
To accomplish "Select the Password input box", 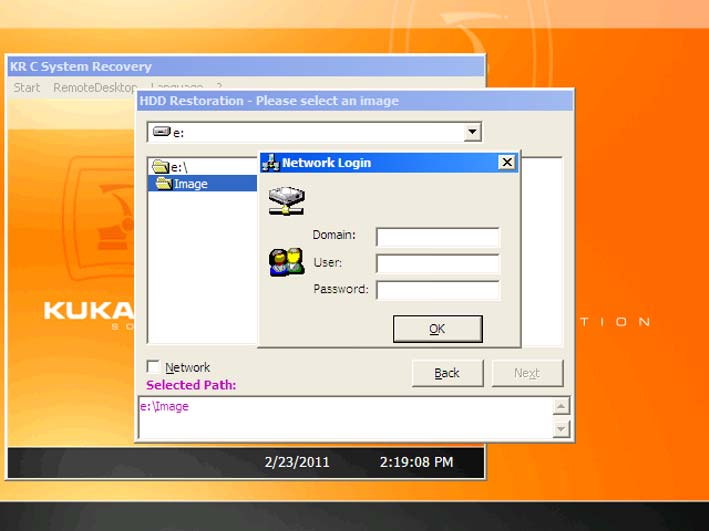I will click(x=437, y=290).
